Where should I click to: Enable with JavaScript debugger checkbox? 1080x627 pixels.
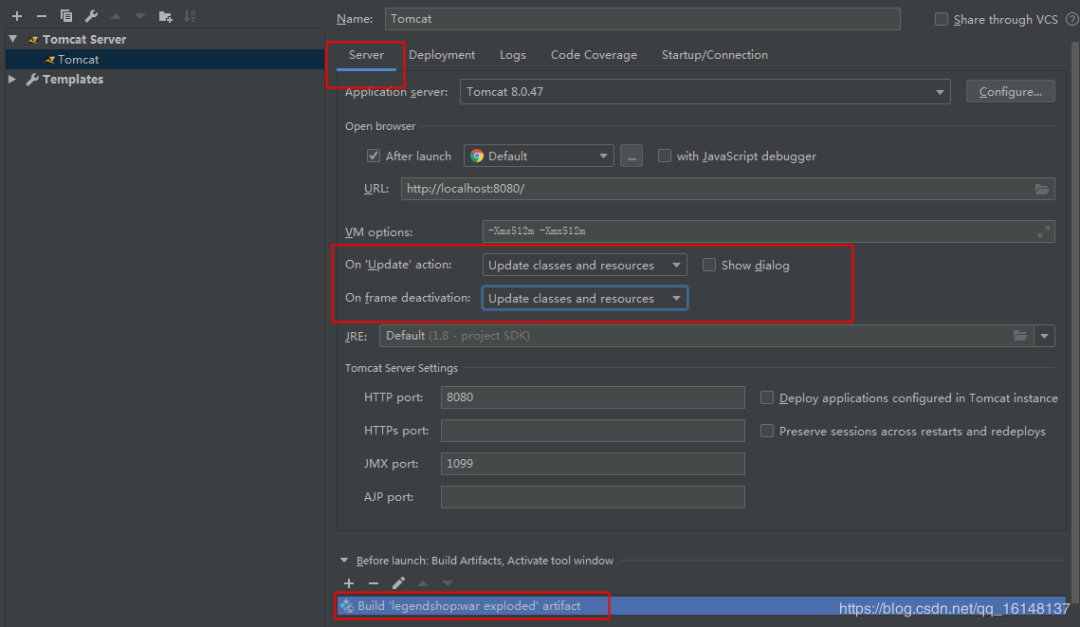coord(664,156)
